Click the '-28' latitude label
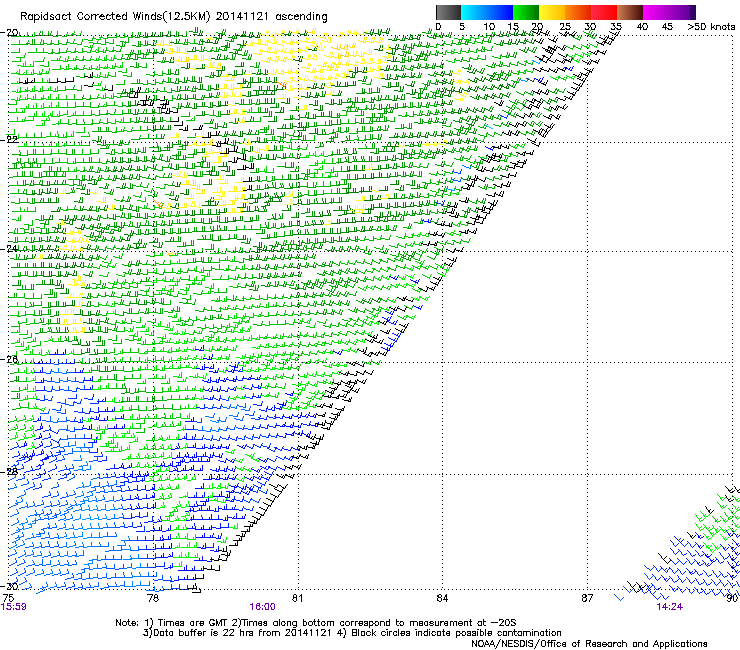This screenshot has height=650, width=740. pyautogui.click(x=9, y=471)
